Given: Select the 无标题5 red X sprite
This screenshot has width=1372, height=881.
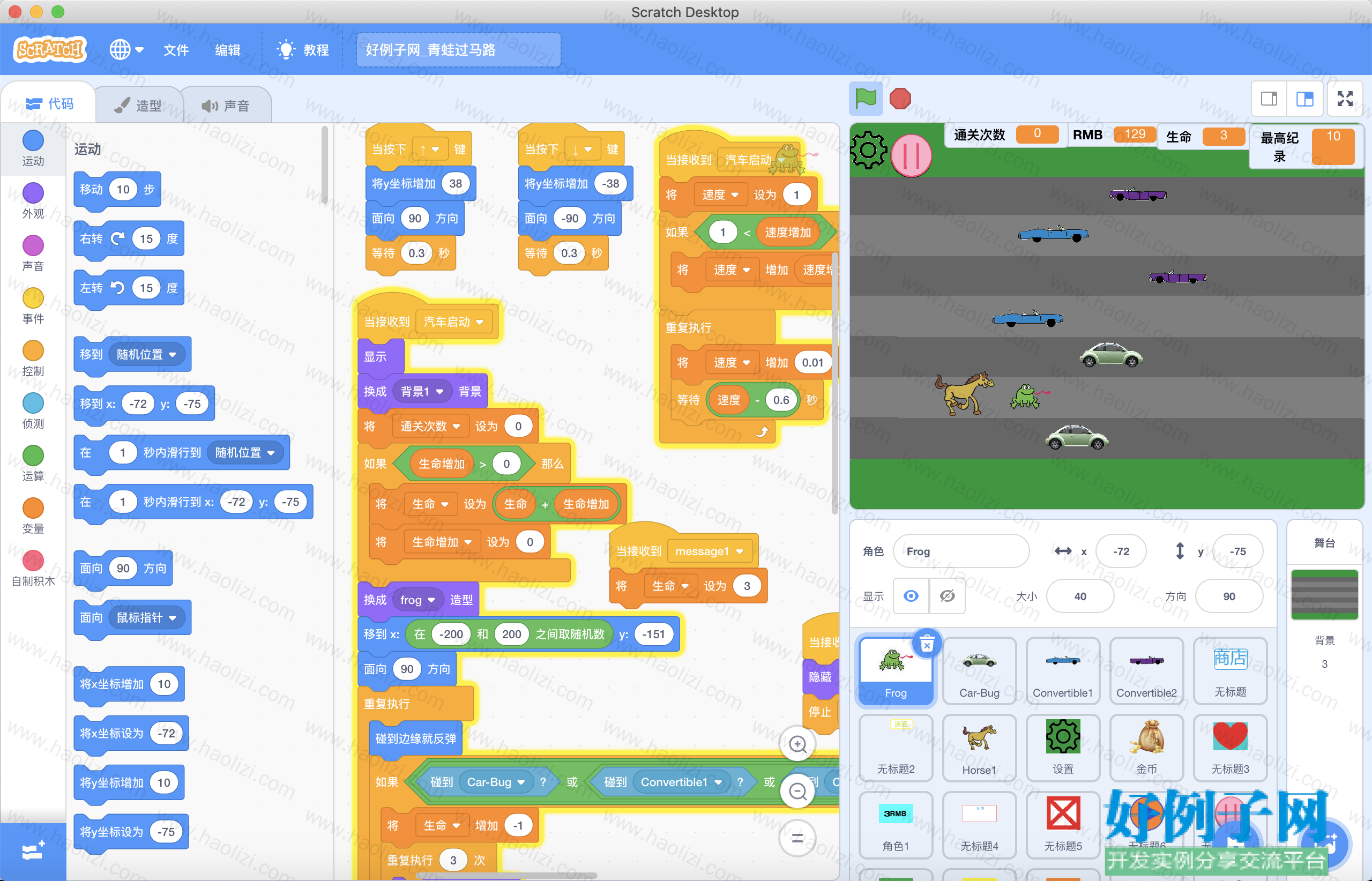Looking at the screenshot, I should (x=1063, y=824).
